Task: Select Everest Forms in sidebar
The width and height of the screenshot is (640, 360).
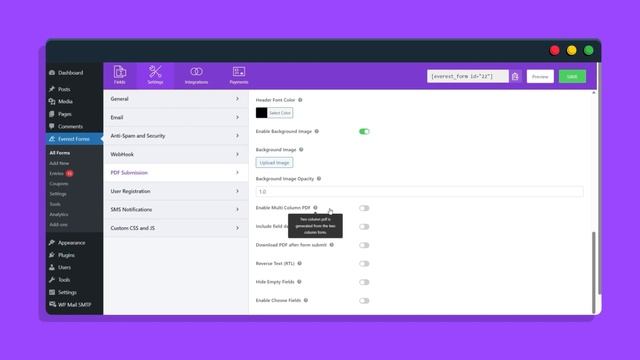Action: (x=74, y=139)
